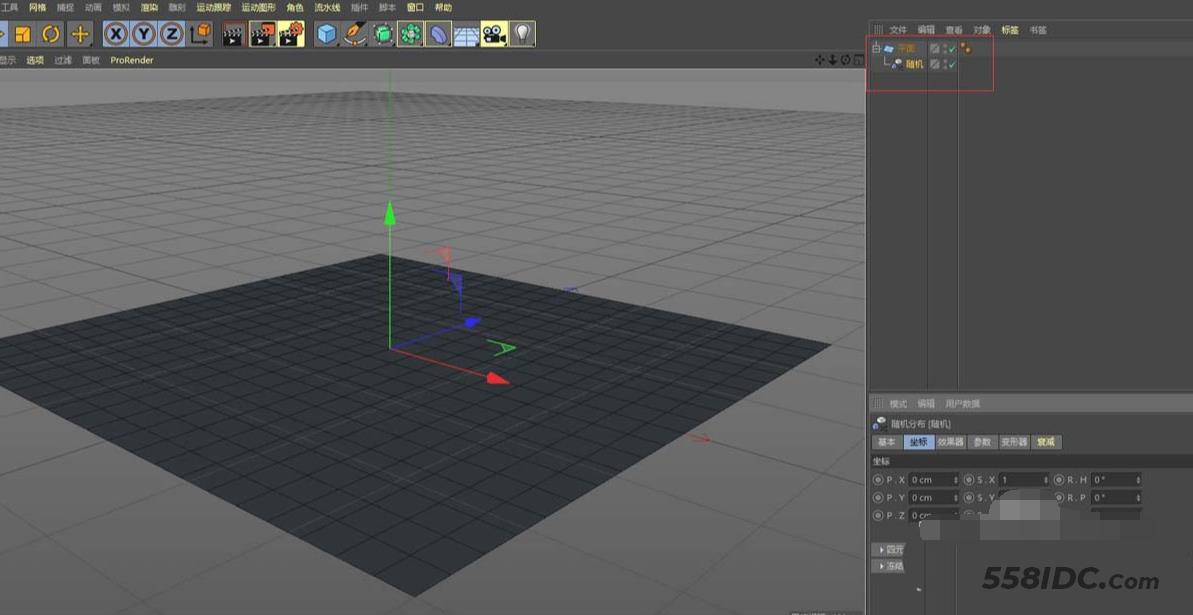Open the viewport ProRender menu

pyautogui.click(x=132, y=60)
